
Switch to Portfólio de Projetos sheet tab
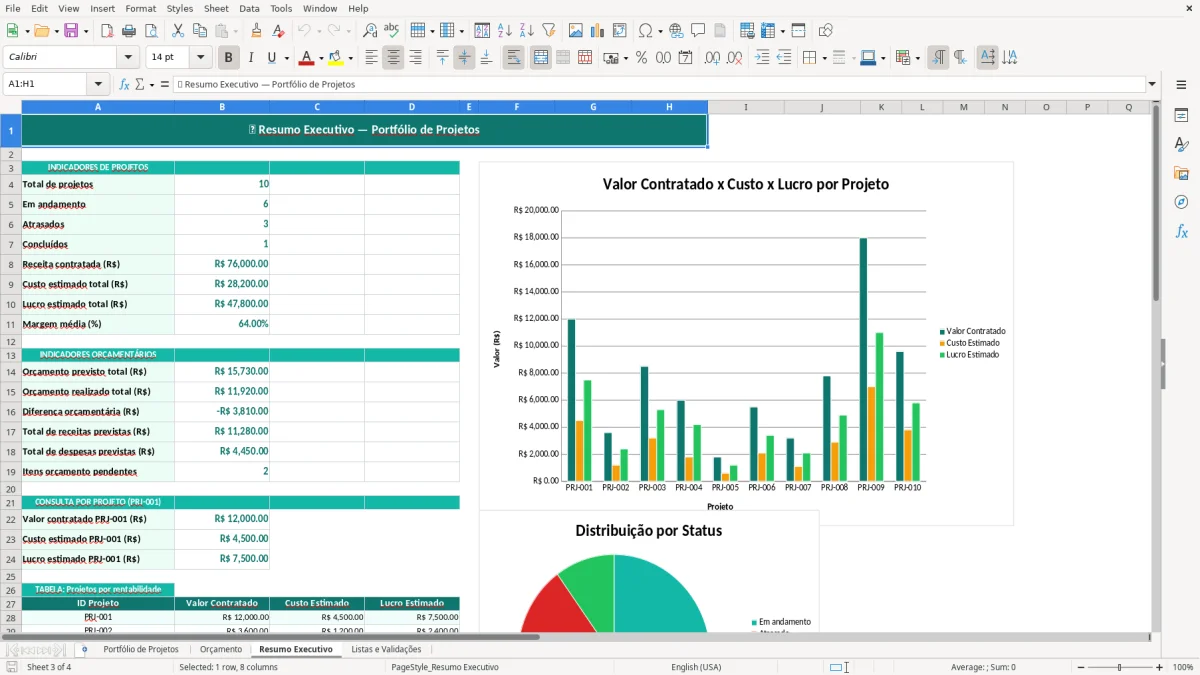(x=141, y=649)
